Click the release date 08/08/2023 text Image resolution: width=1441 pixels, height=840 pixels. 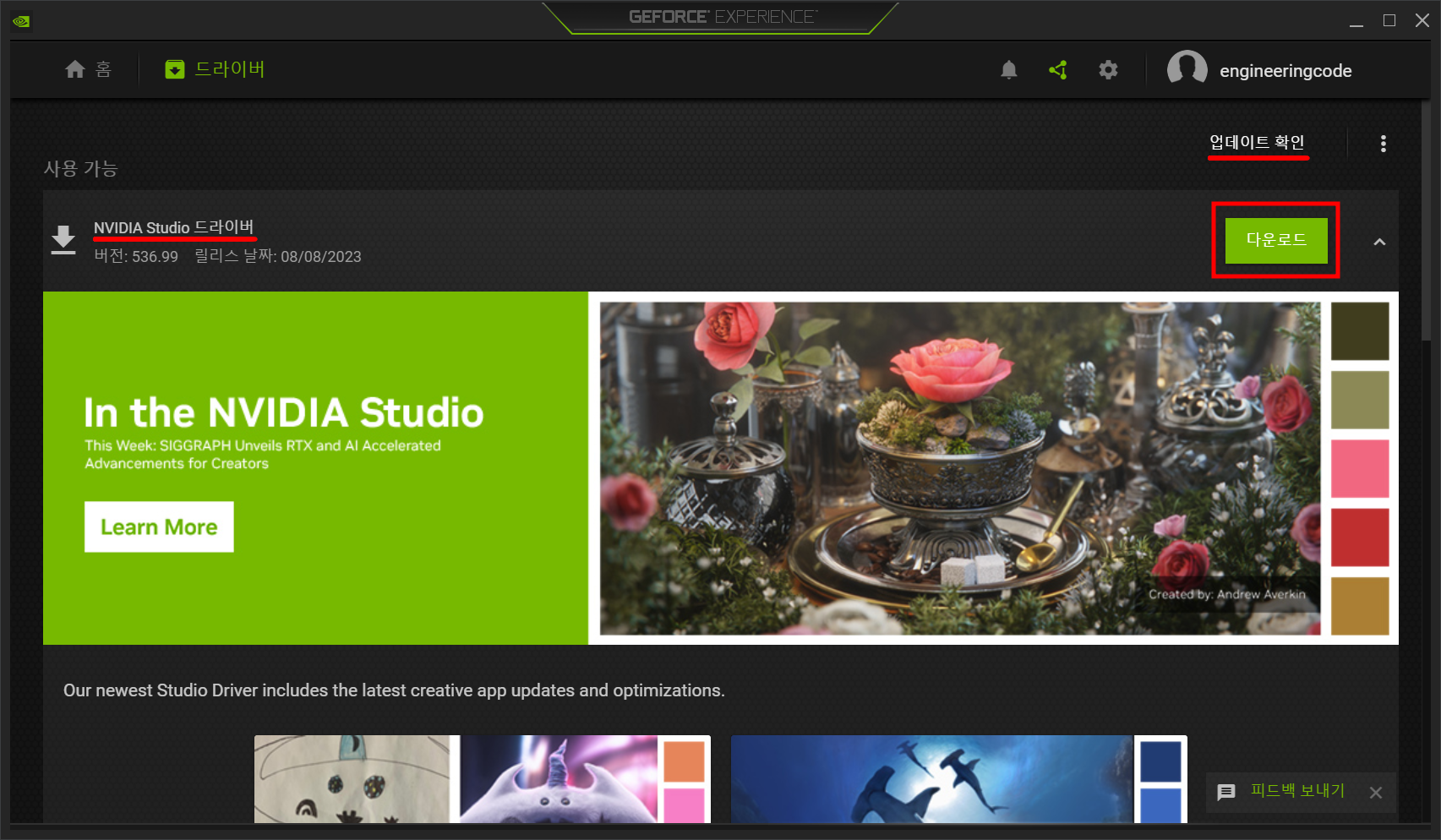coord(278,256)
